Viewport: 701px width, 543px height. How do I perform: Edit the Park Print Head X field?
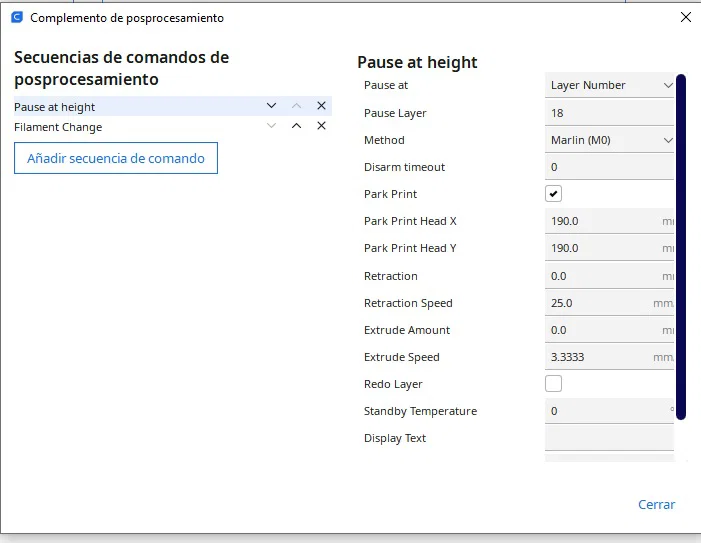(609, 221)
